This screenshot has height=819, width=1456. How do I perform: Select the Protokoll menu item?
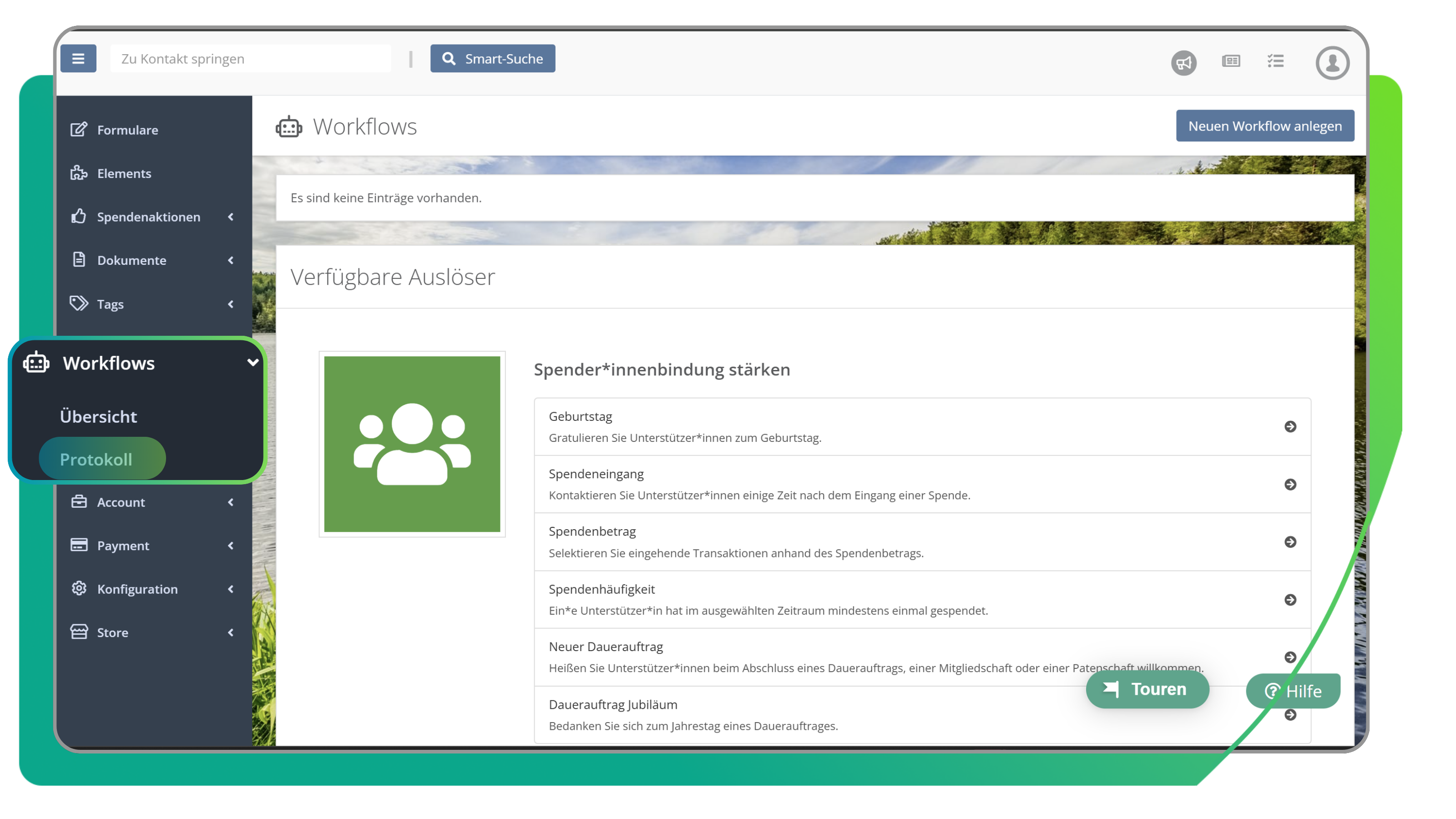coord(96,459)
